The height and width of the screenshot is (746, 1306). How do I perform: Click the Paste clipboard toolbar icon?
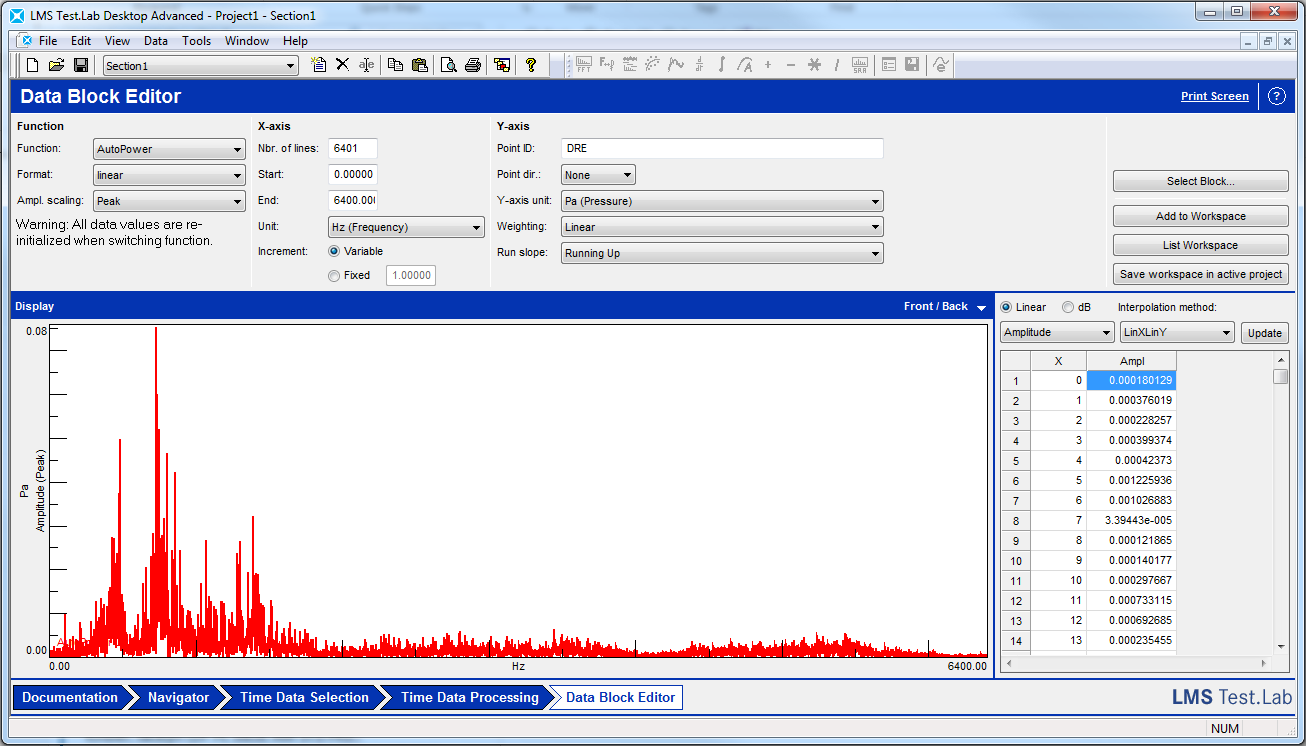(420, 65)
